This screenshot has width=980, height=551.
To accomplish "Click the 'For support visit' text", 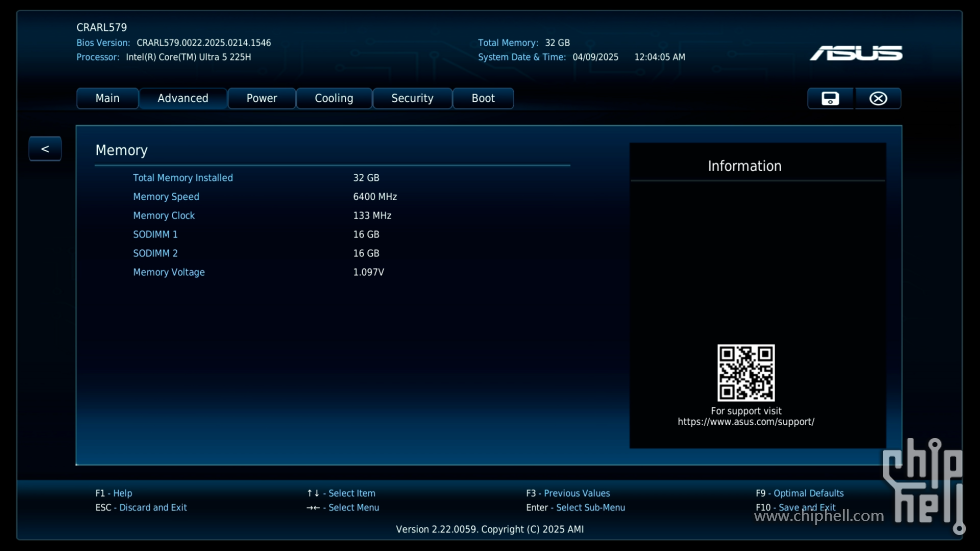I will [x=746, y=411].
